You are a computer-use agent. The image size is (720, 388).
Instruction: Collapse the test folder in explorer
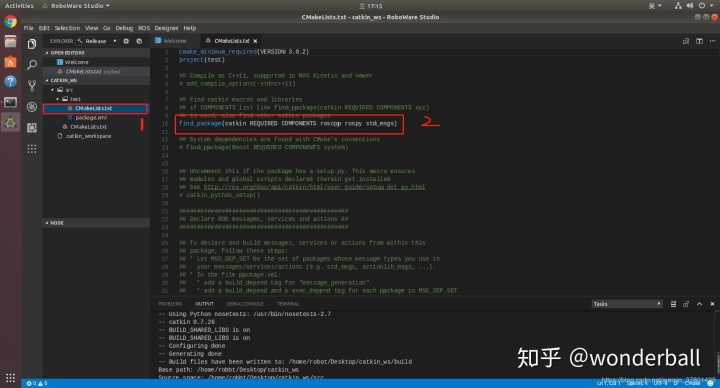58,99
